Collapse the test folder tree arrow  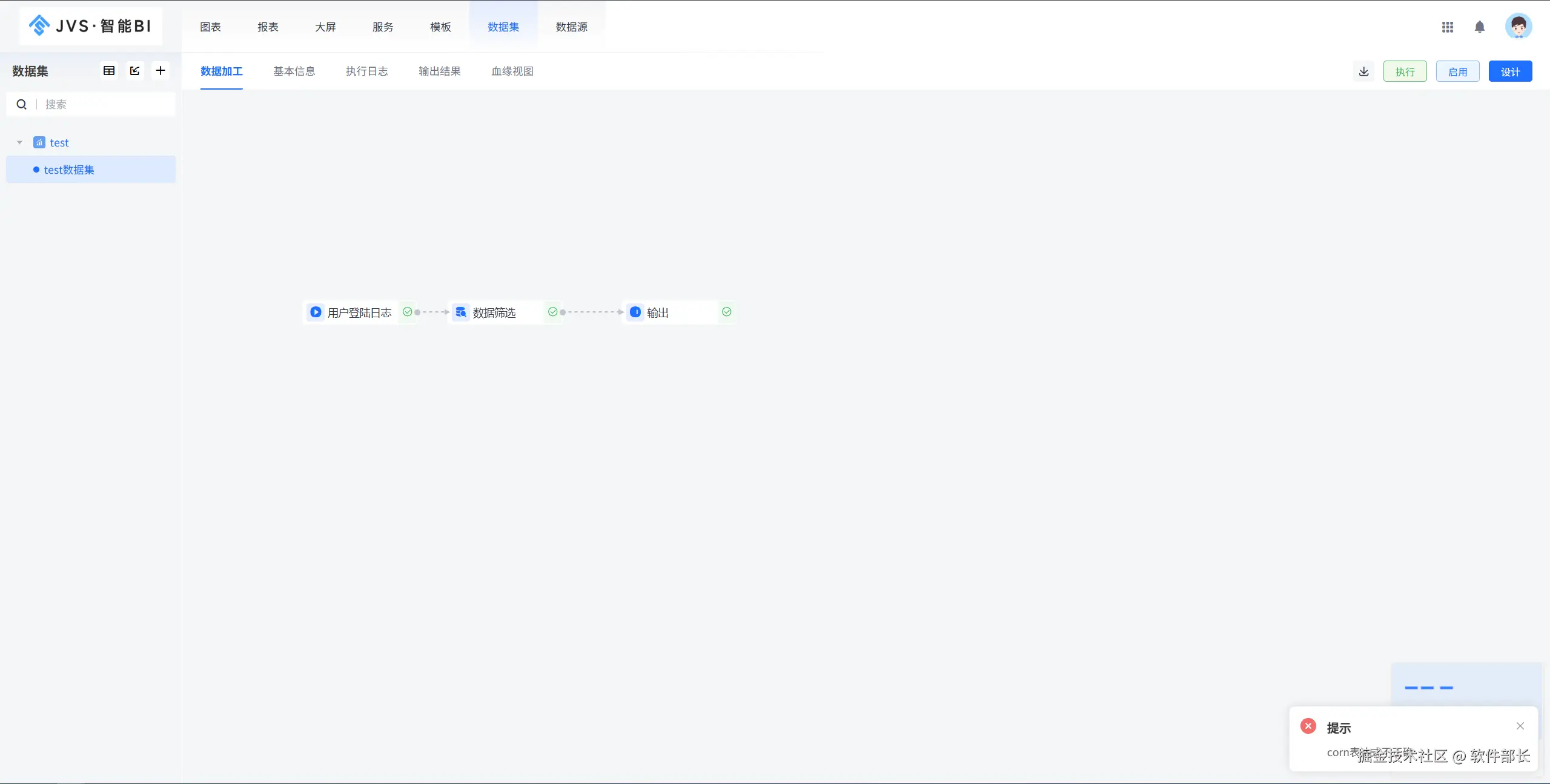click(19, 143)
